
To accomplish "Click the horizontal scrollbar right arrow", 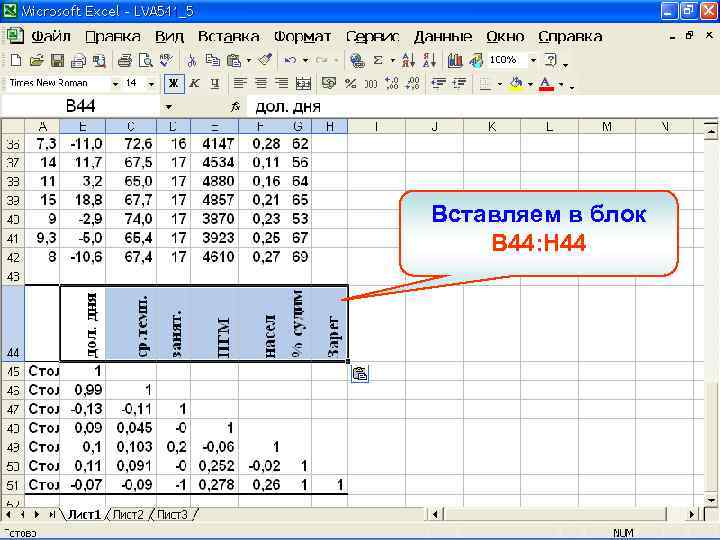I will coord(692,514).
